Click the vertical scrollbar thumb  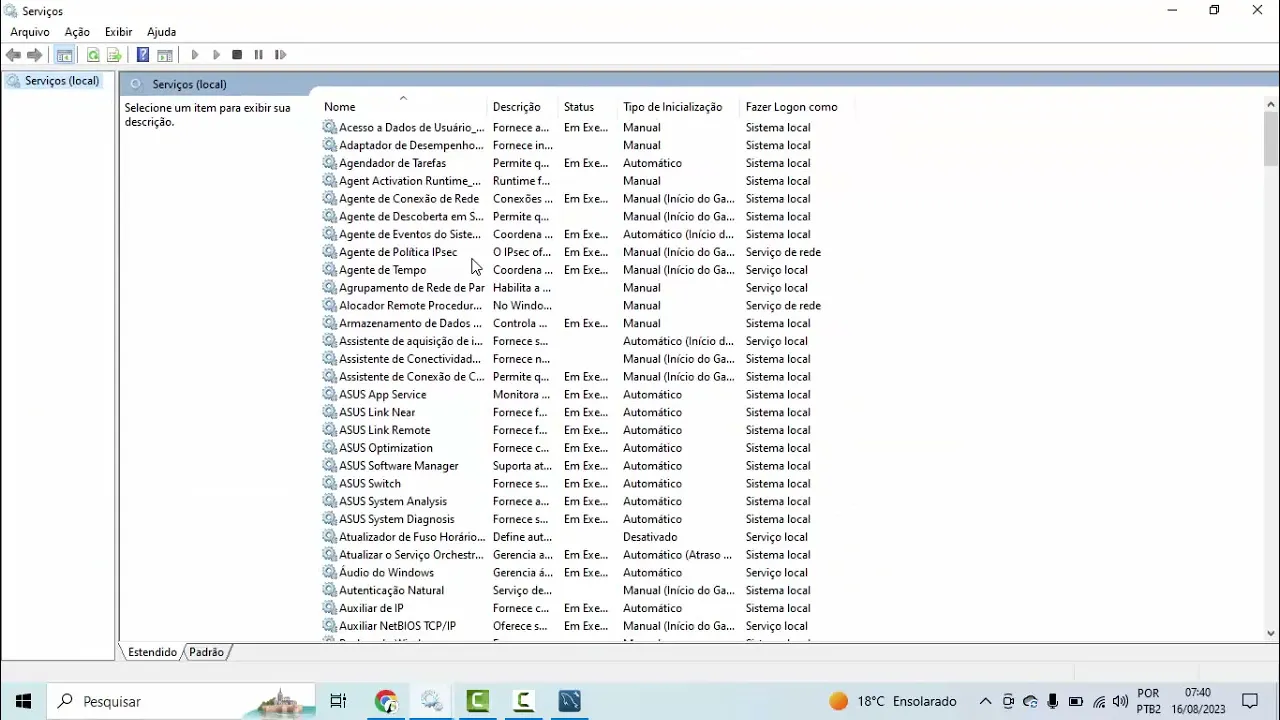(x=1271, y=138)
